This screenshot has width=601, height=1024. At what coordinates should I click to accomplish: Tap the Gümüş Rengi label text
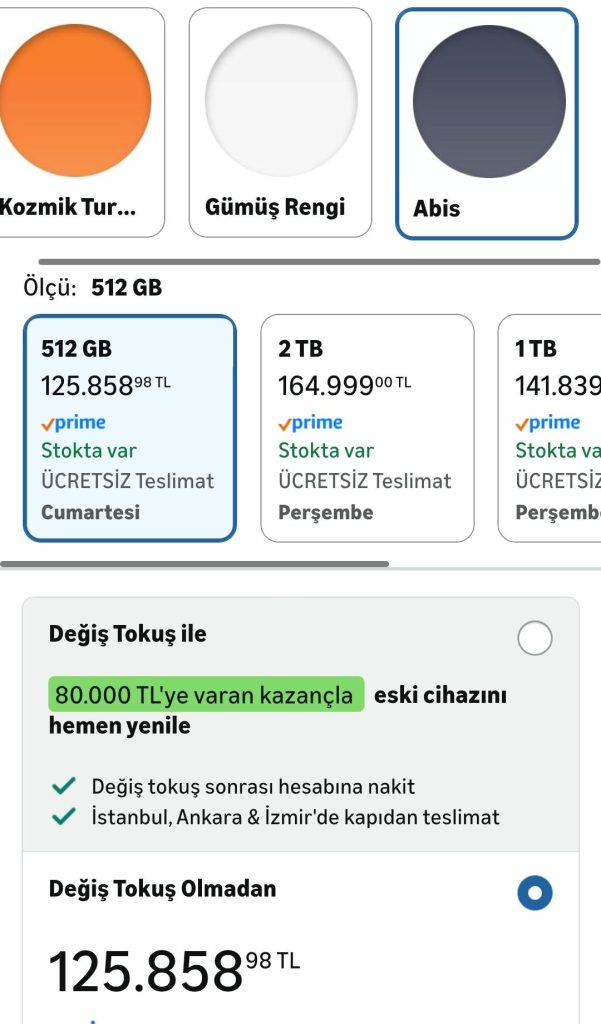pos(275,207)
